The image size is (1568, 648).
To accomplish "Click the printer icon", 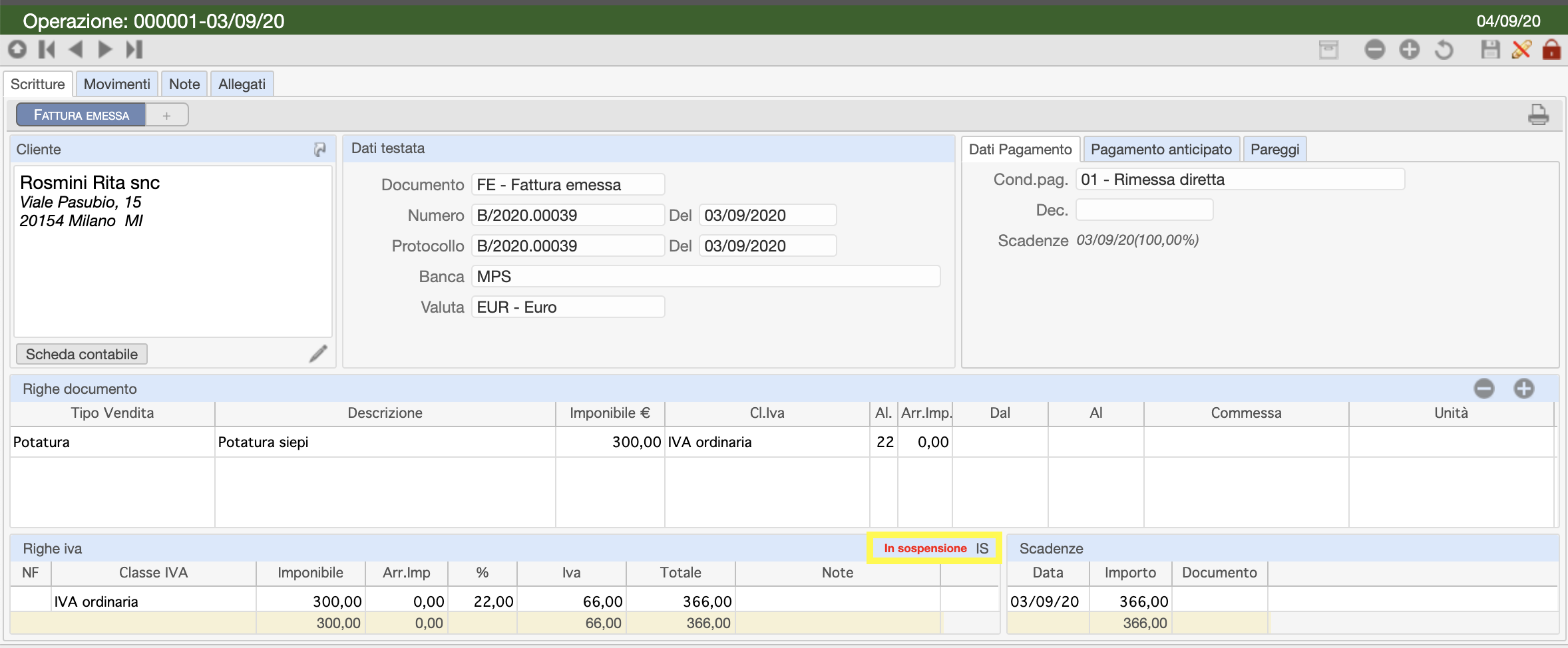I will coord(1538,114).
